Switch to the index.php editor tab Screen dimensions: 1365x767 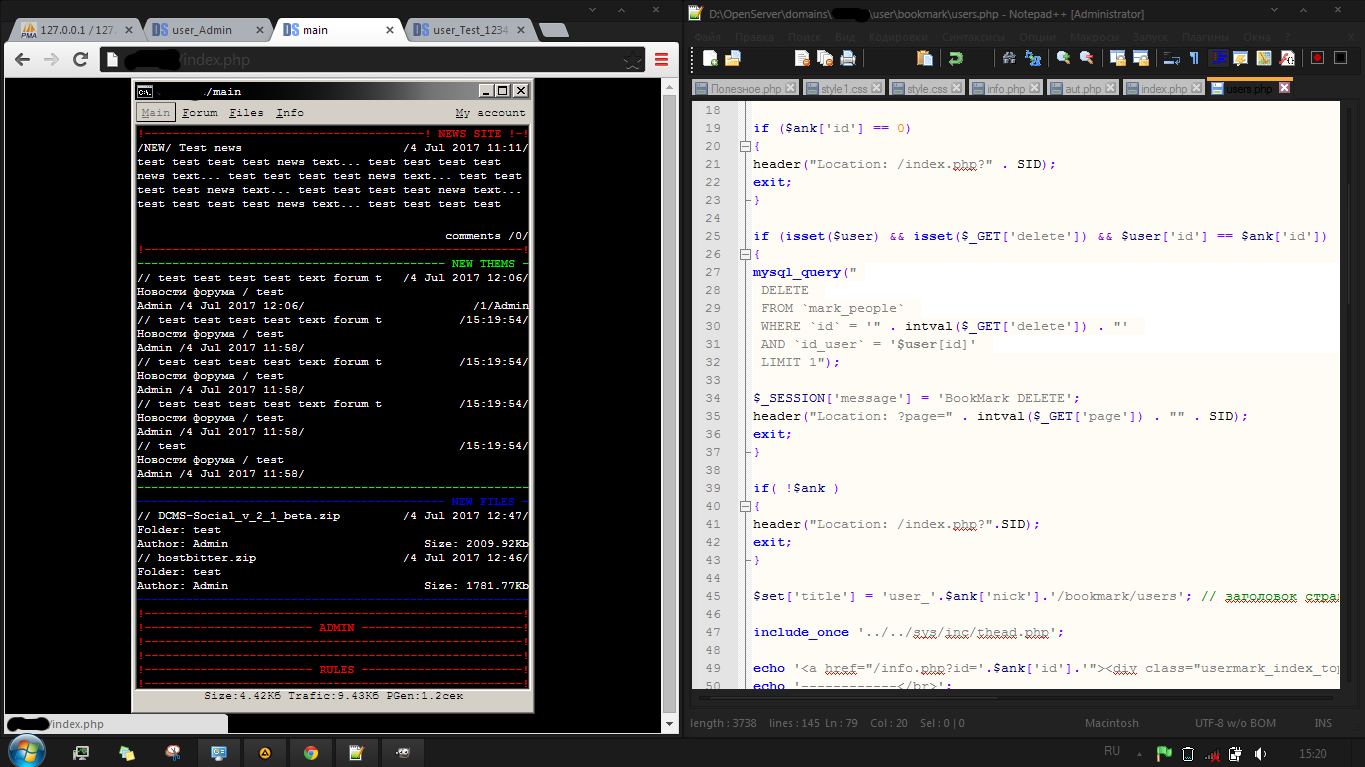(1164, 89)
